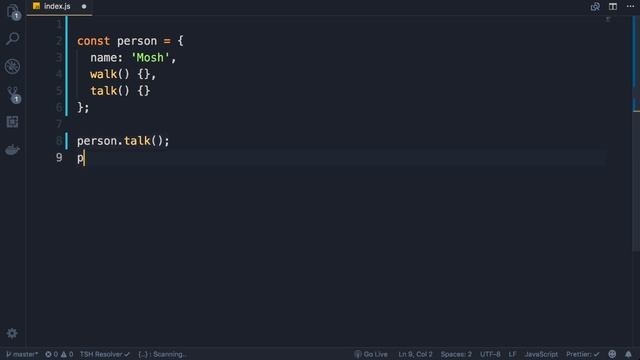Screen dimensions: 640x360
Task: Close the index.js tab via unsaved dot
Action: pyautogui.click(x=84, y=7)
